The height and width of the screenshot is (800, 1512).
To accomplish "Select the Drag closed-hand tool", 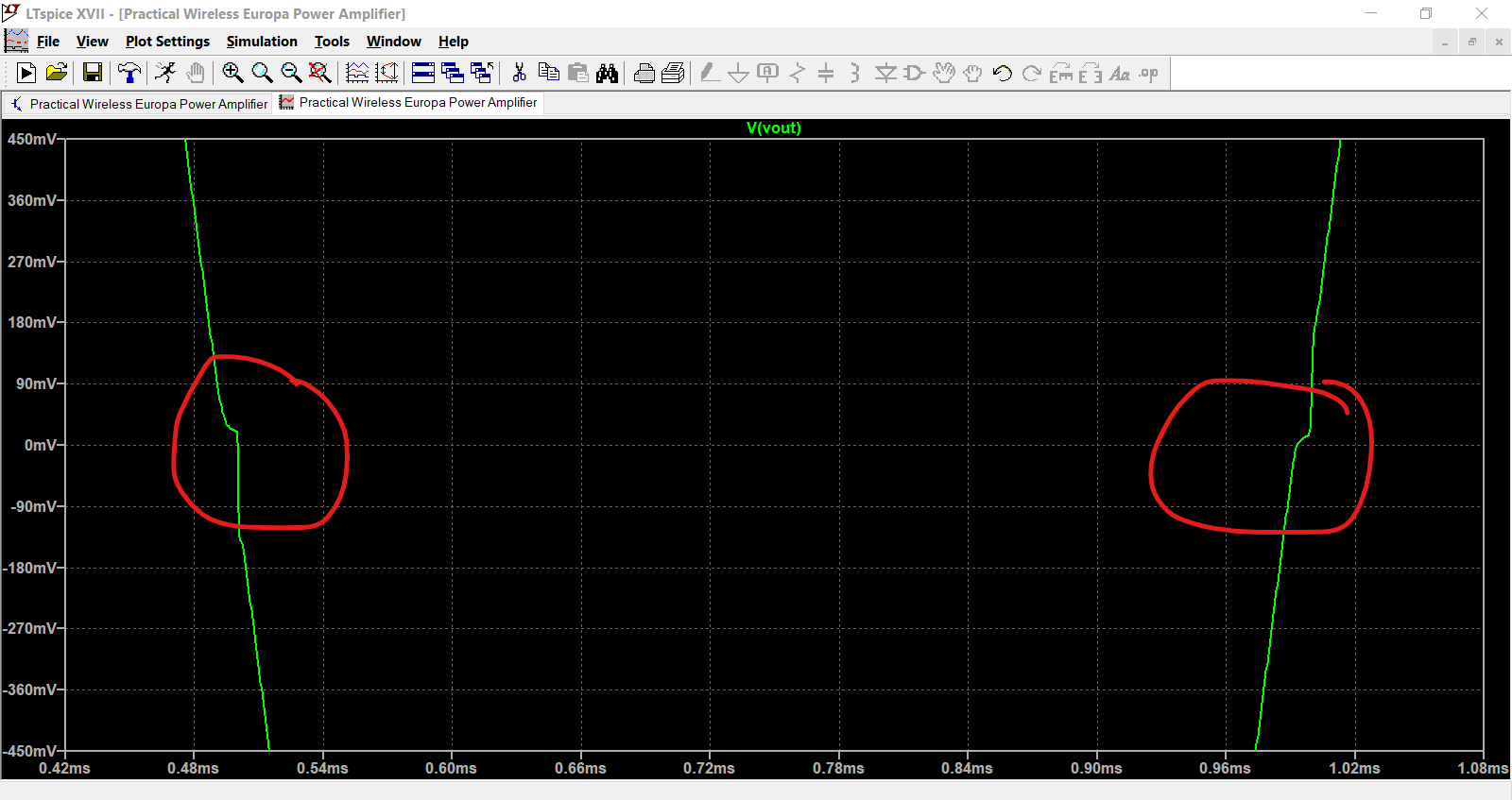I will coord(972,73).
